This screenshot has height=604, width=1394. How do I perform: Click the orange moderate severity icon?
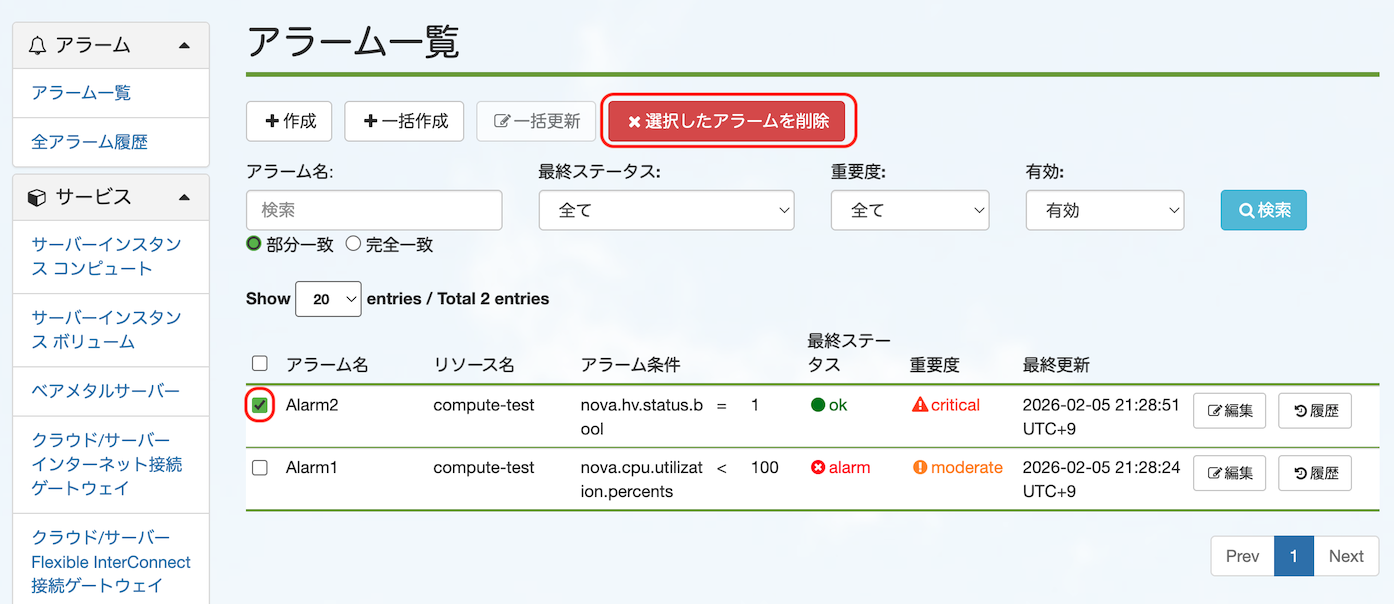coord(920,467)
